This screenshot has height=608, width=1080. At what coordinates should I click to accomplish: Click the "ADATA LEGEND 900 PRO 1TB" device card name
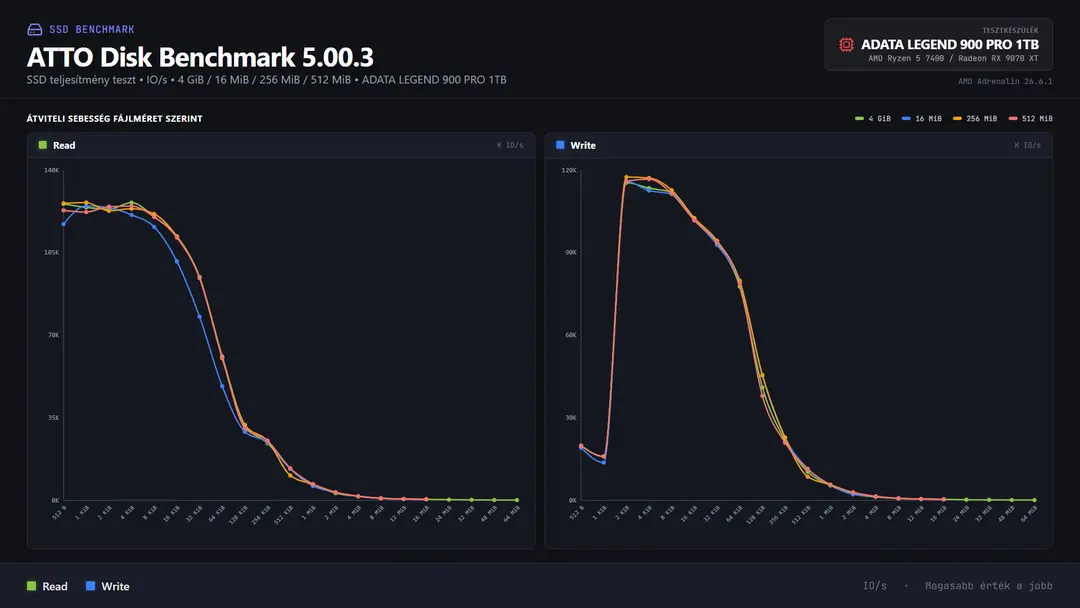tap(950, 45)
